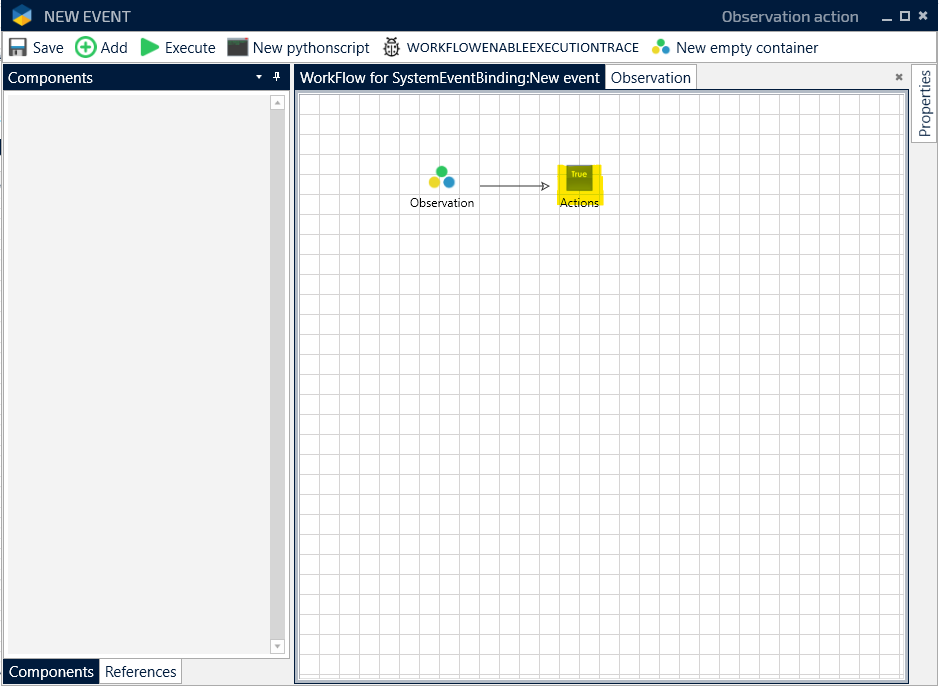Click the Save floppy disk icon
The image size is (939, 687).
18,47
